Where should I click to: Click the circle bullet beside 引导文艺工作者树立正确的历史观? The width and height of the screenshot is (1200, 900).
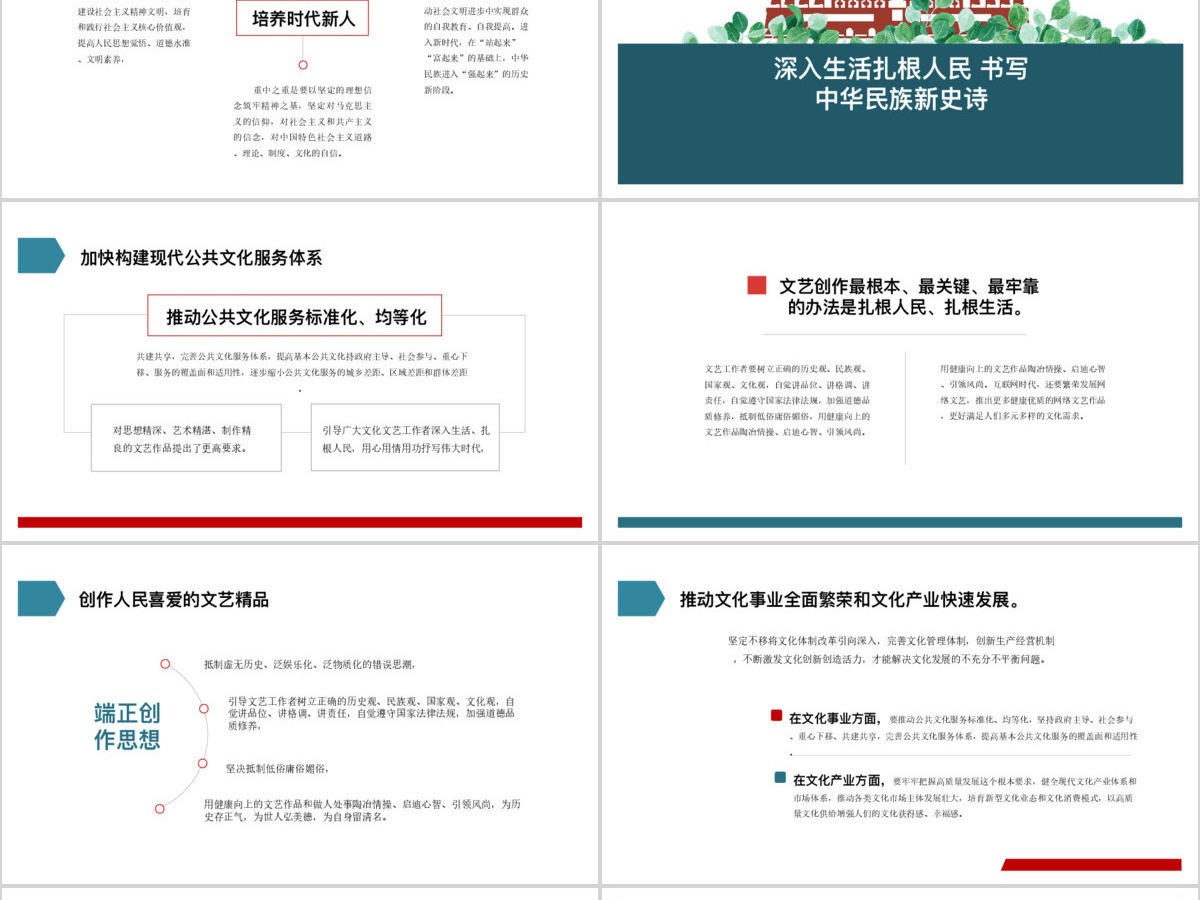coord(203,708)
